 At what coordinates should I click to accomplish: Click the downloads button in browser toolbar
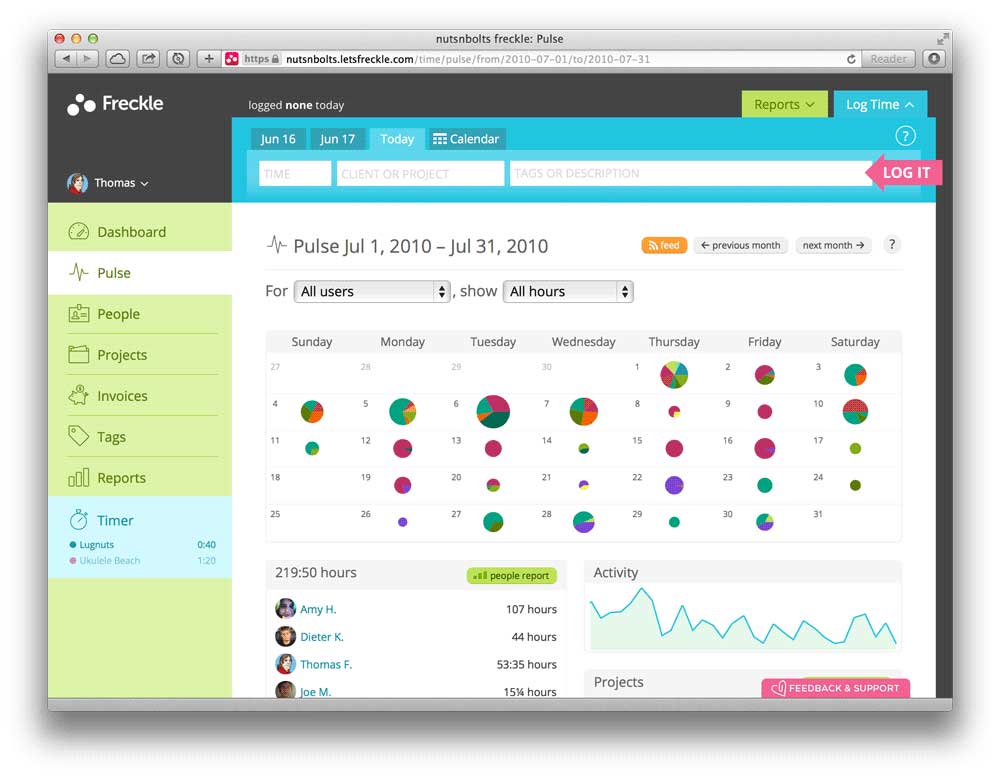[934, 59]
